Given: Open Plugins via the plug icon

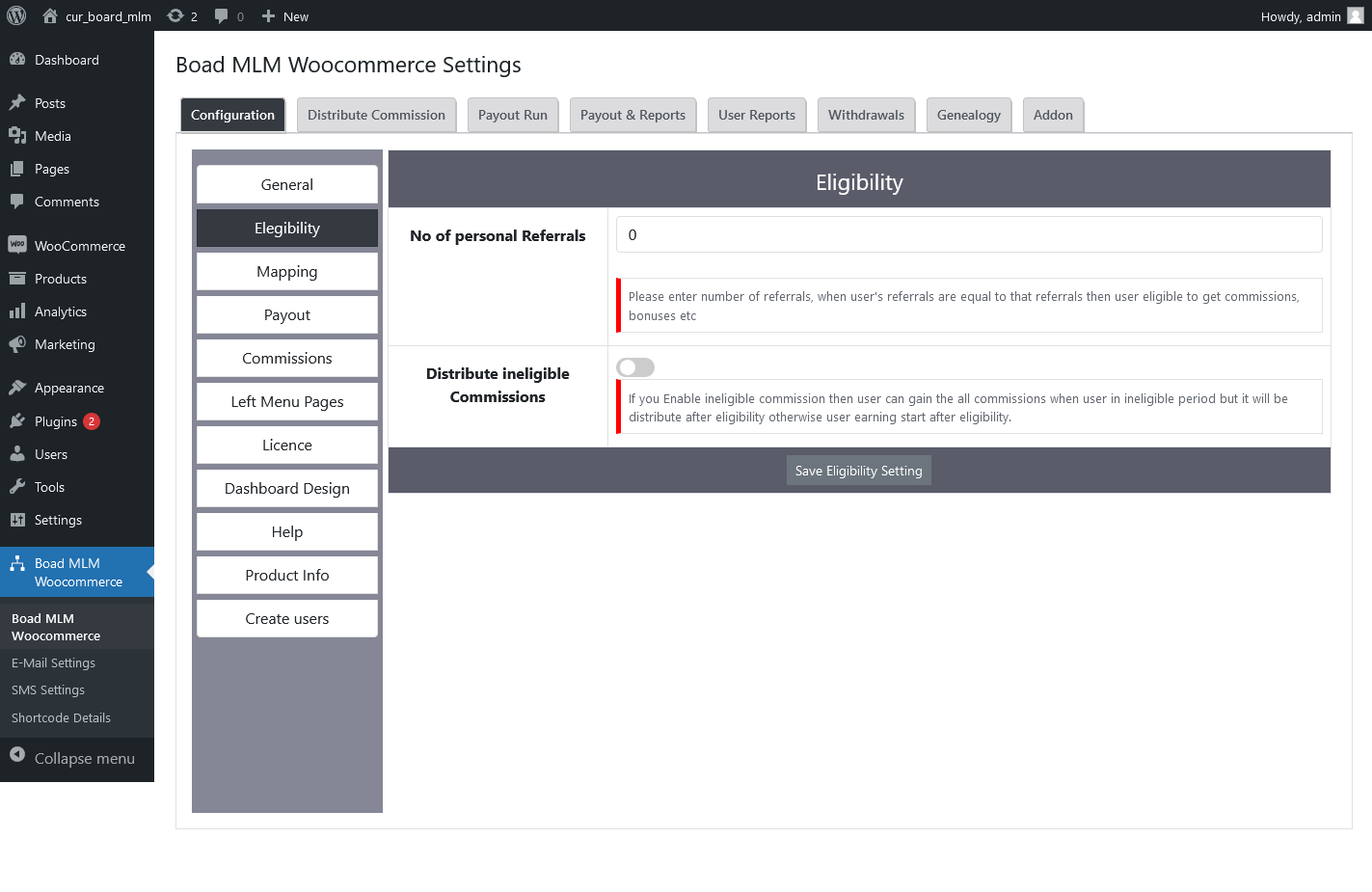Looking at the screenshot, I should coord(19,420).
